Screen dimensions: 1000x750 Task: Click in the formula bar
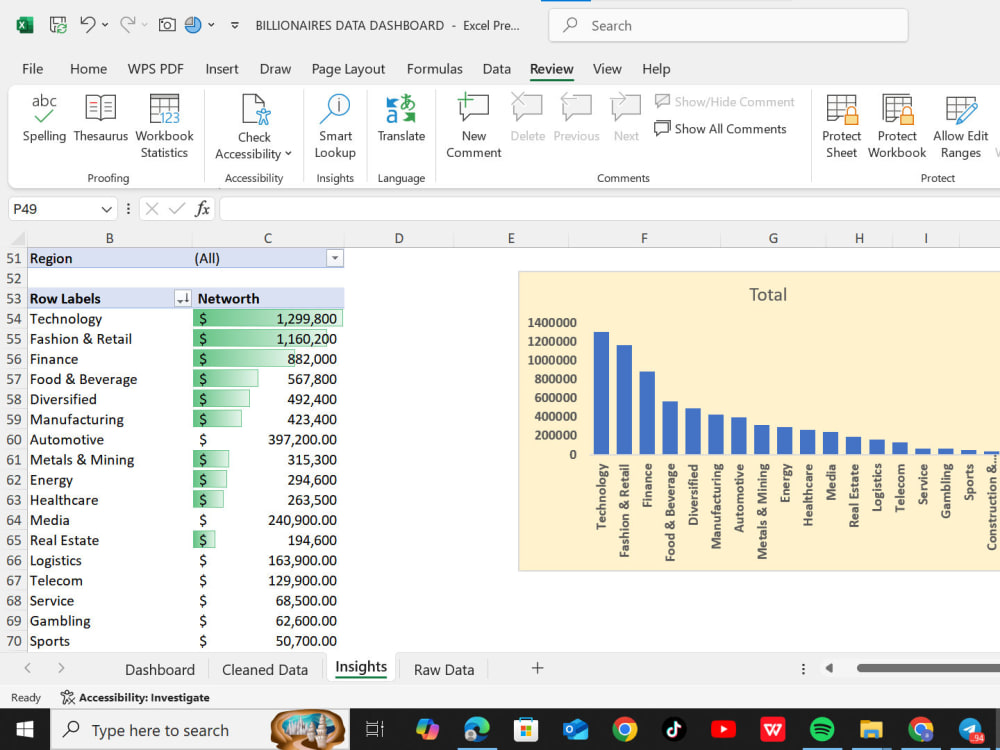(609, 209)
